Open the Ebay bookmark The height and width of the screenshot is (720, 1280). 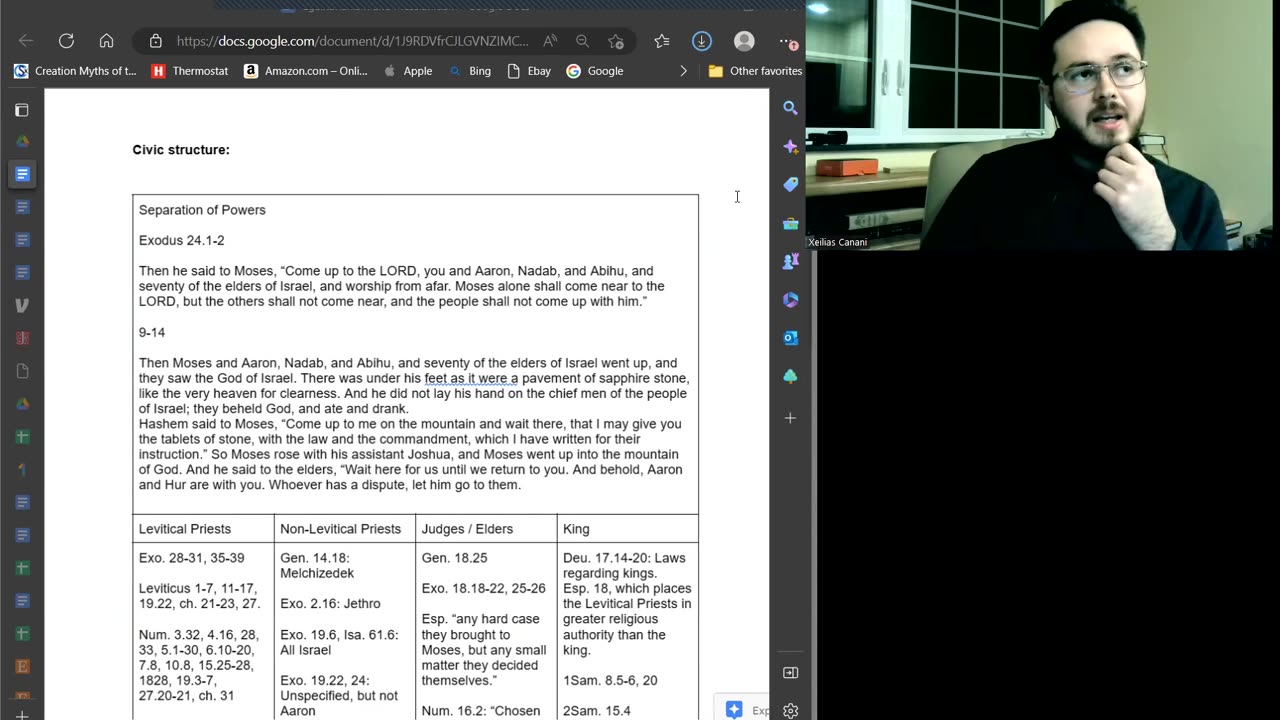(530, 71)
